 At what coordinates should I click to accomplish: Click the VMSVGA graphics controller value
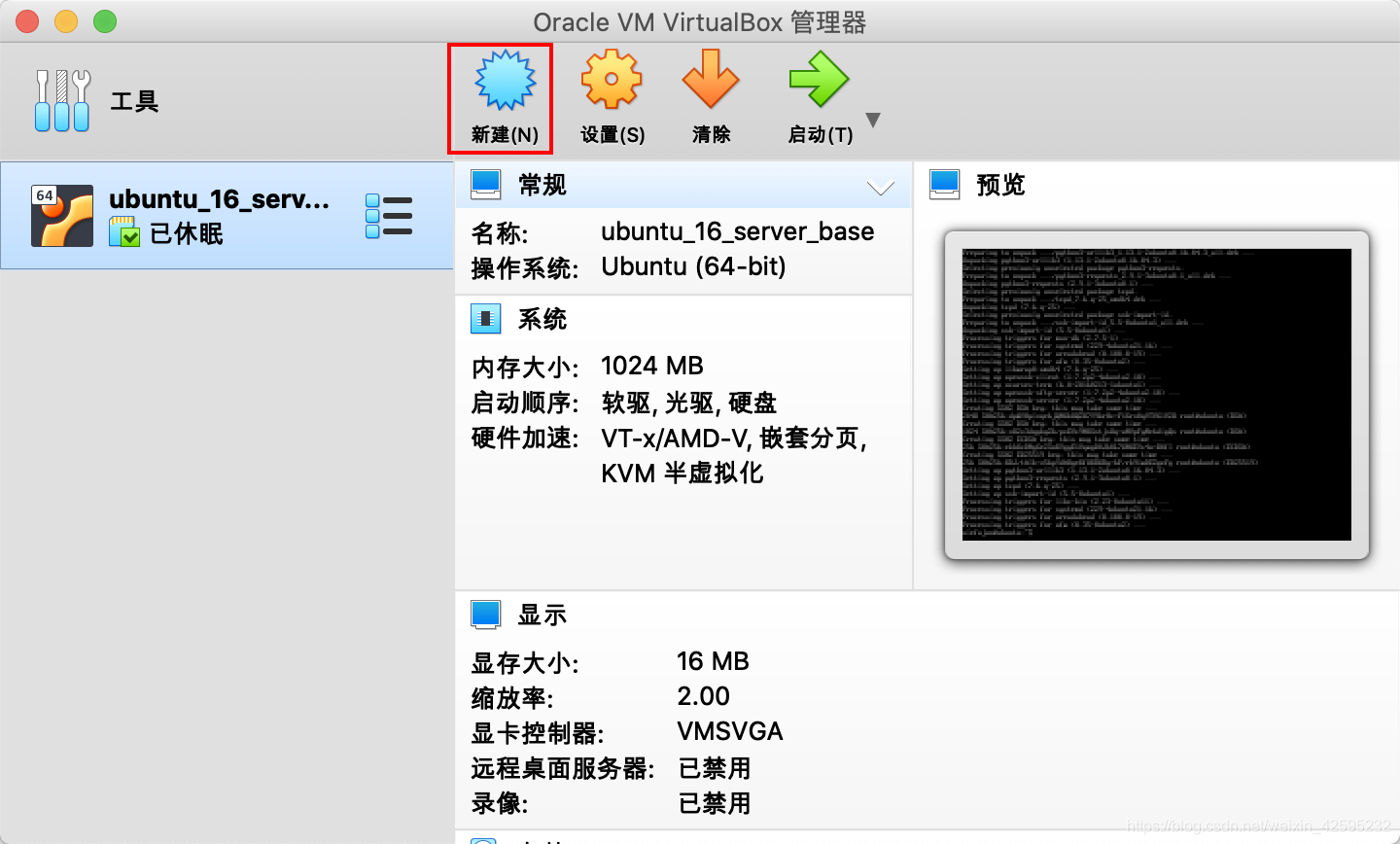pyautogui.click(x=730, y=731)
